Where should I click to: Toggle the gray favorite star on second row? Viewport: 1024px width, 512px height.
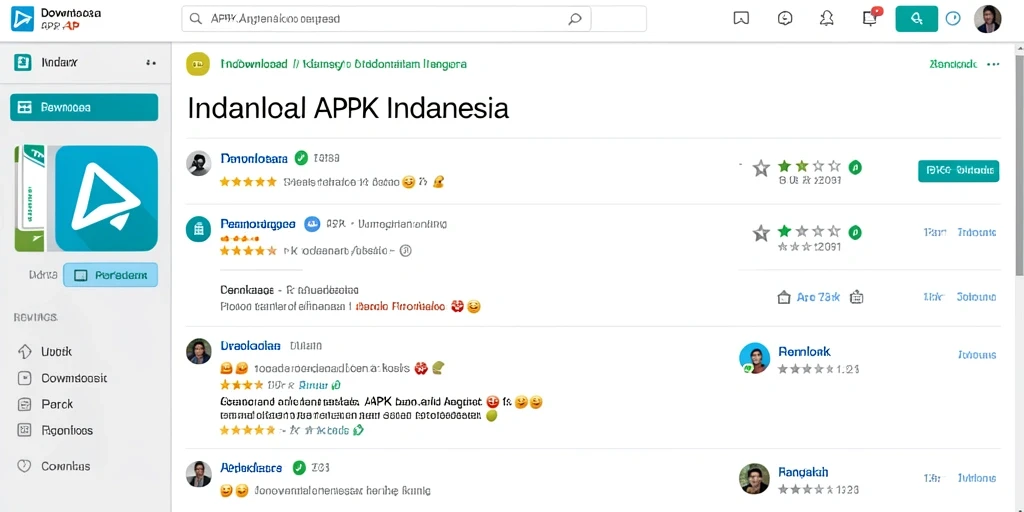click(761, 232)
